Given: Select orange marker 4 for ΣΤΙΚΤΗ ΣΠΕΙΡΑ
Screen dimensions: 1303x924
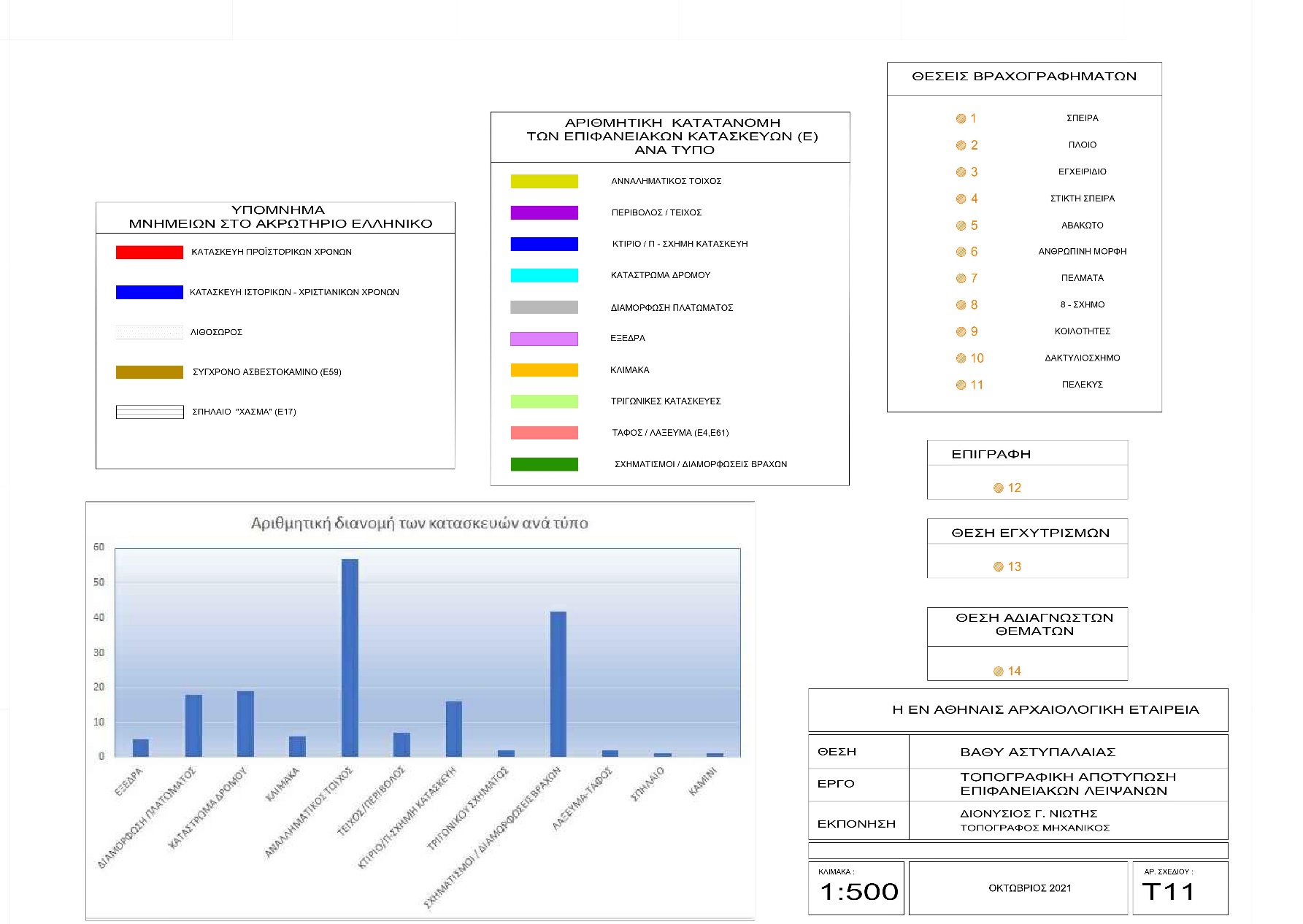Looking at the screenshot, I should pyautogui.click(x=961, y=199).
